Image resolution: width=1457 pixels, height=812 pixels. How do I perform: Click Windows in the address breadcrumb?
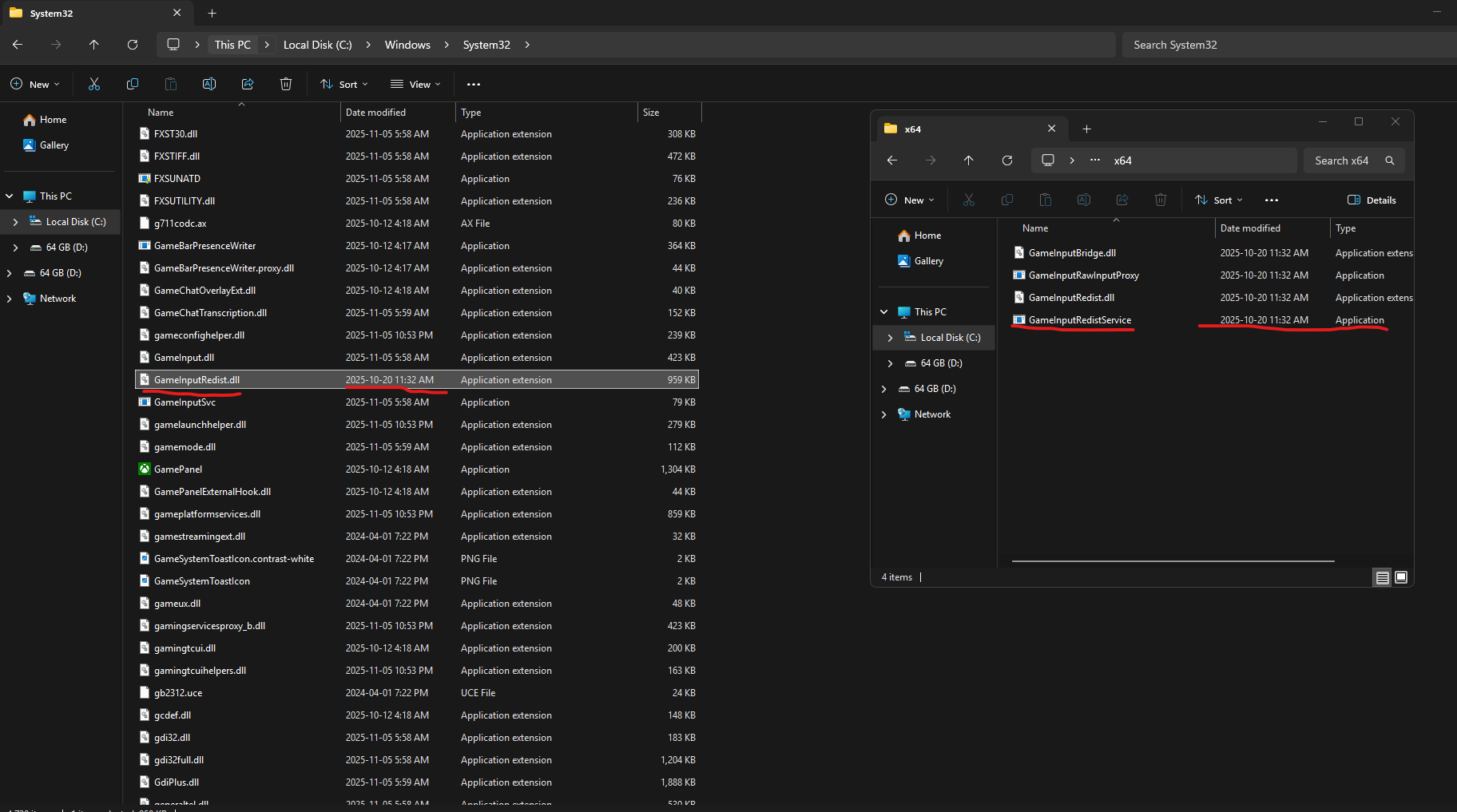click(x=407, y=45)
